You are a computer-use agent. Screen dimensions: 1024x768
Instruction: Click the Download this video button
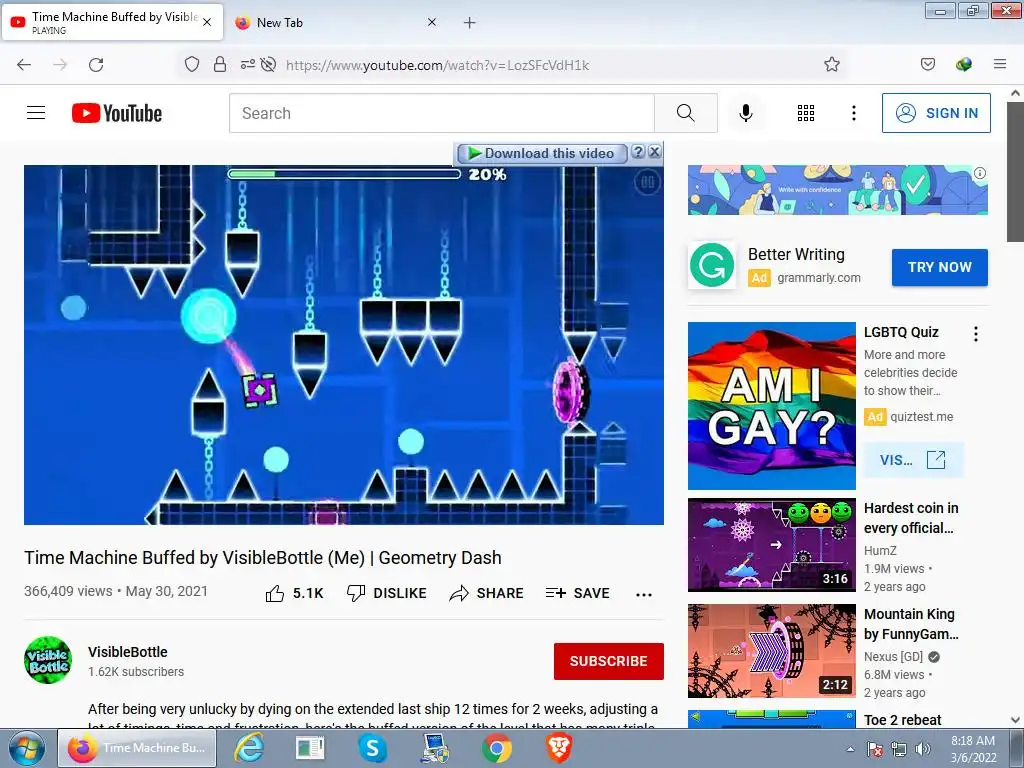541,153
